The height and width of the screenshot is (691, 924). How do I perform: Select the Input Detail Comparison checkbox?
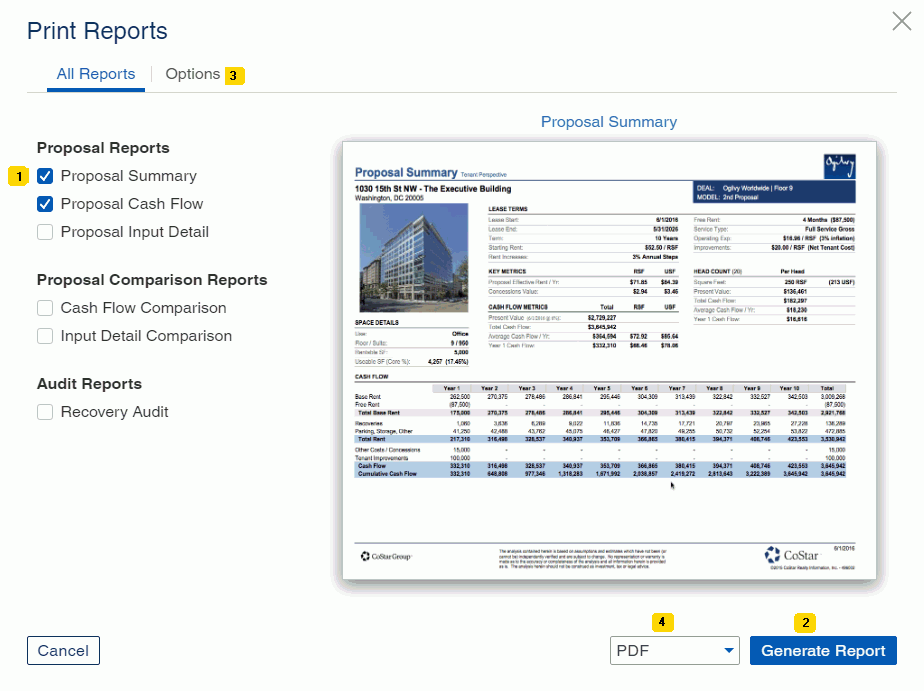point(45,336)
